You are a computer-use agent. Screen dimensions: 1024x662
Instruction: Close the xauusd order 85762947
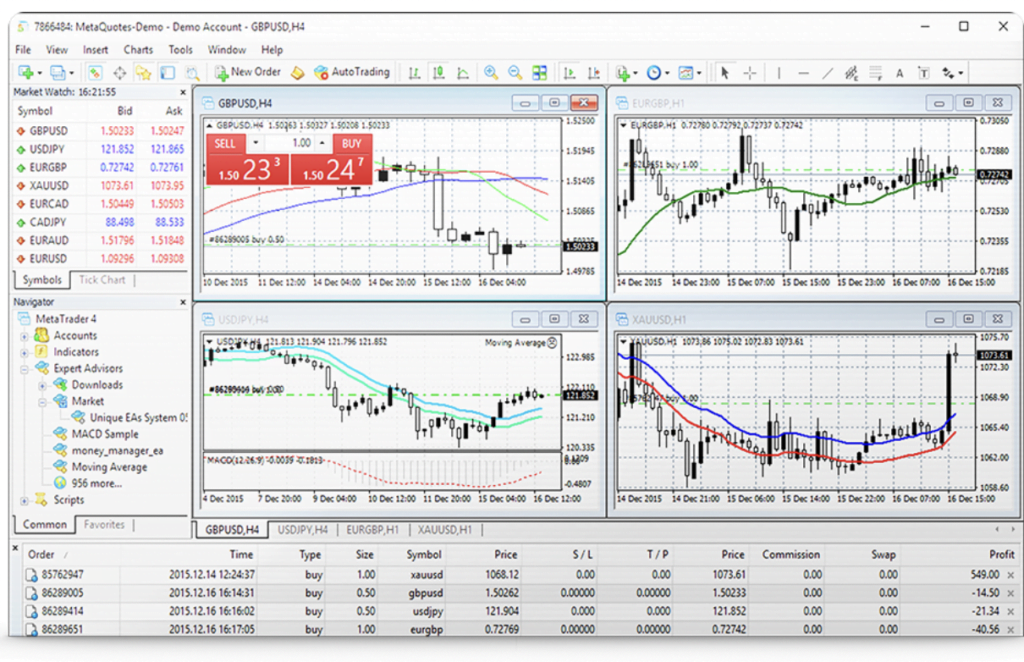pyautogui.click(x=1010, y=575)
